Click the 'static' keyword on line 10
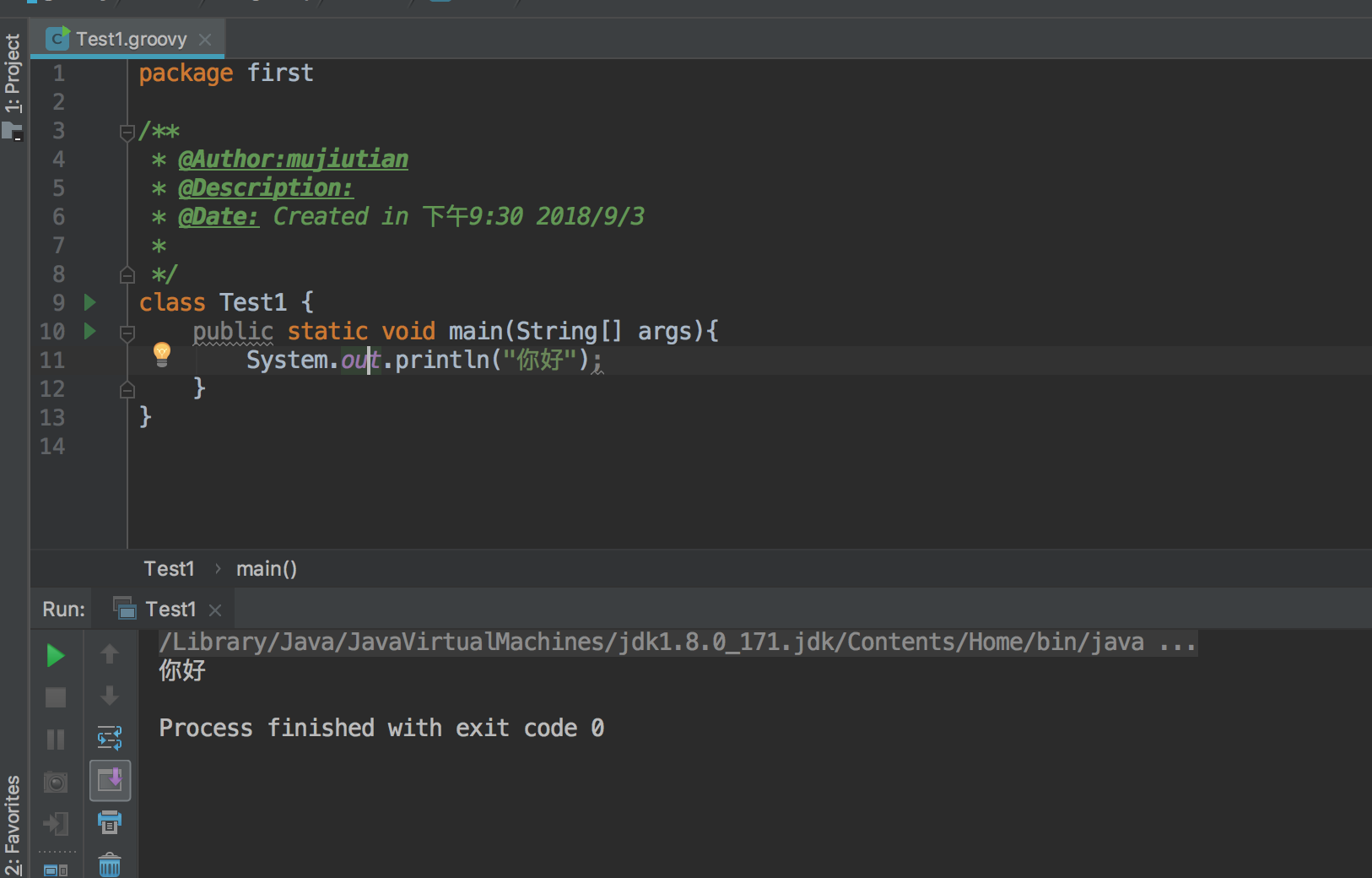 327,331
